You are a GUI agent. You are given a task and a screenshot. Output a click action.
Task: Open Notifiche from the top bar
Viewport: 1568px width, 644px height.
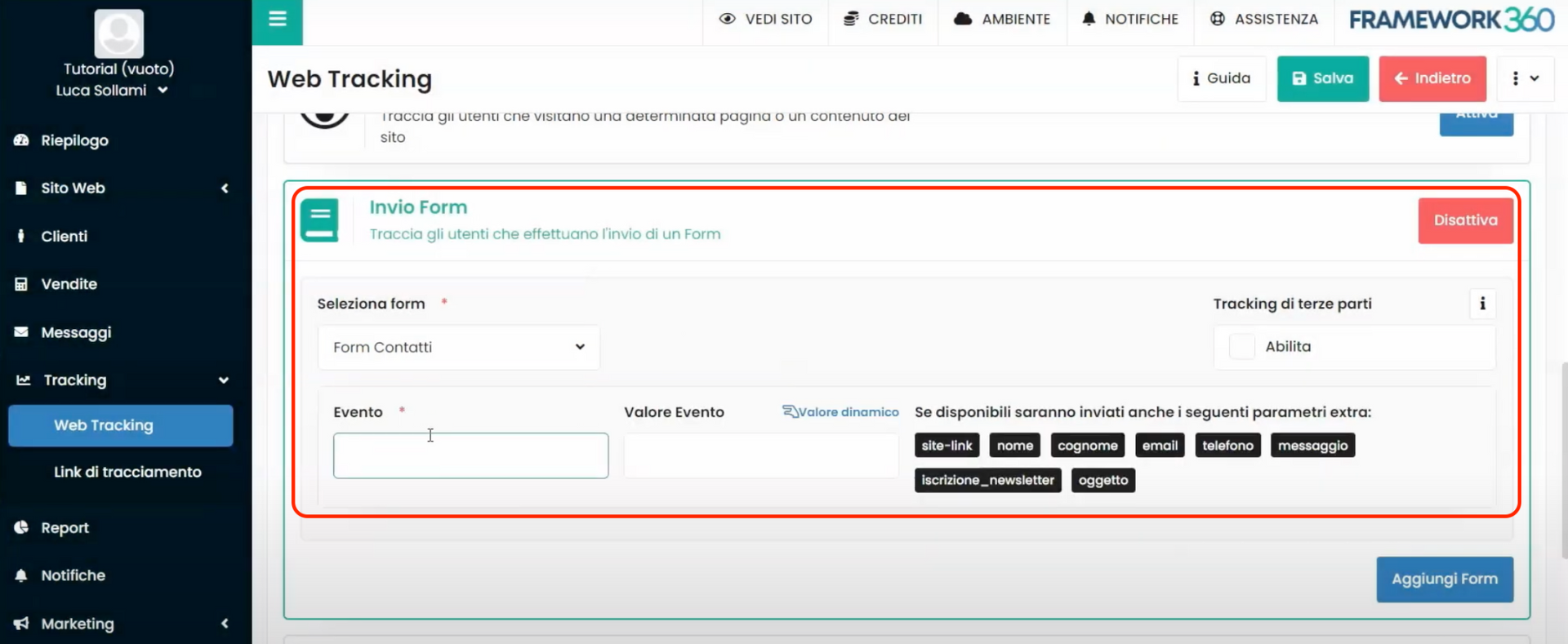[x=1130, y=19]
